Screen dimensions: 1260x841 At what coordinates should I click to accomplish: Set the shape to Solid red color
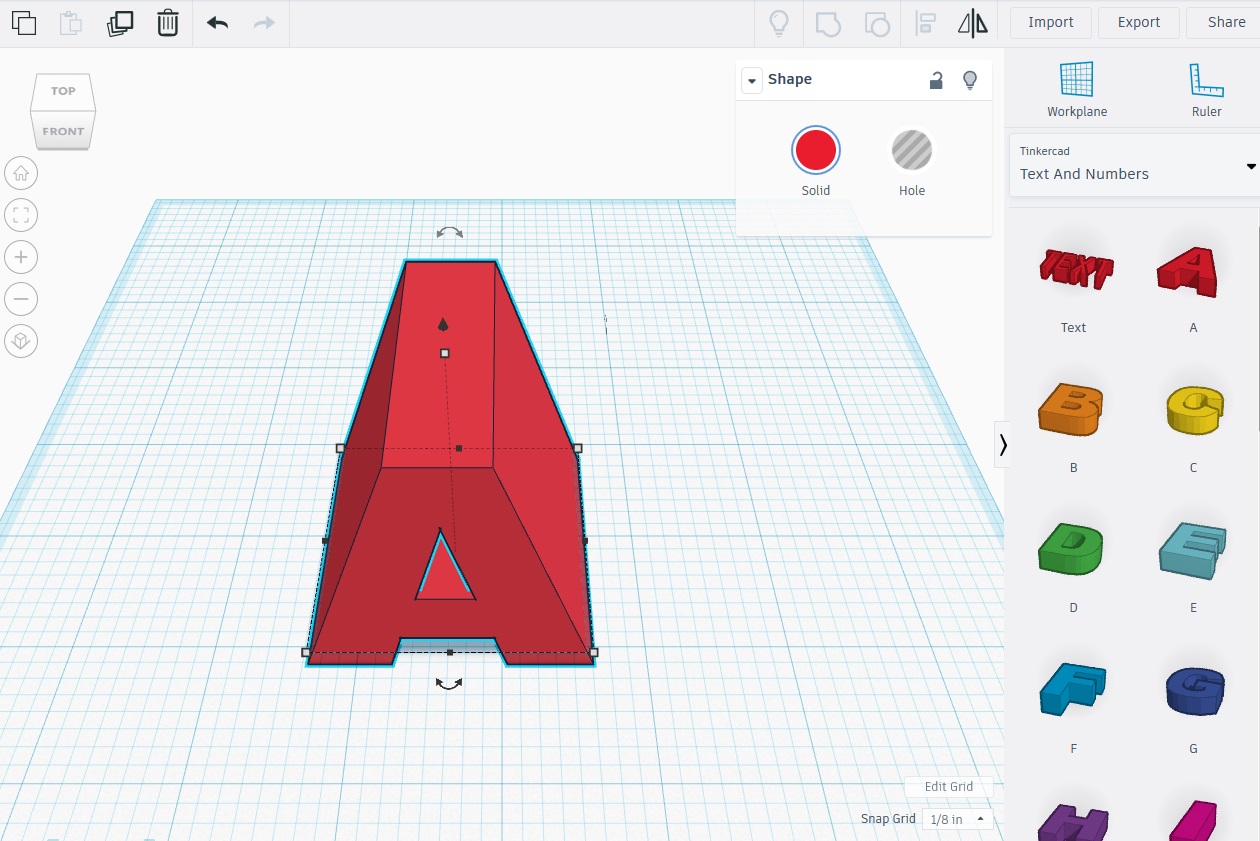[816, 150]
